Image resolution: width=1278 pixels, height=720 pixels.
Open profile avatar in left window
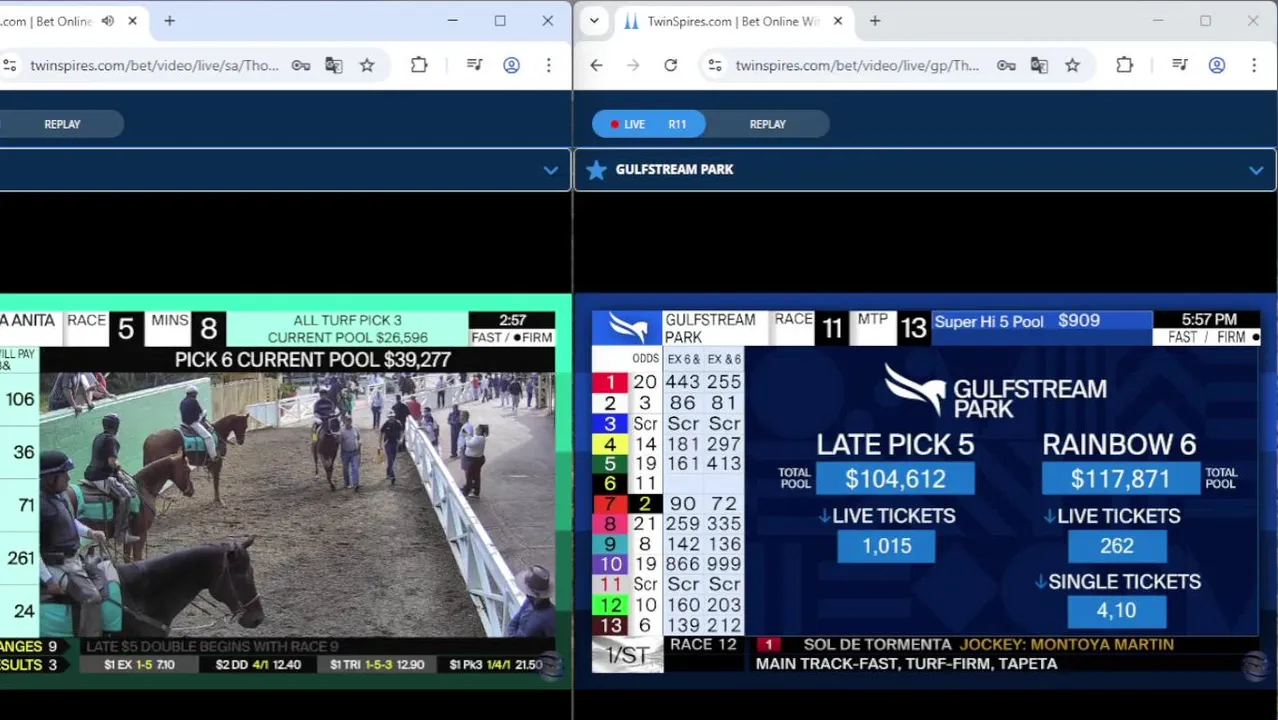[511, 65]
